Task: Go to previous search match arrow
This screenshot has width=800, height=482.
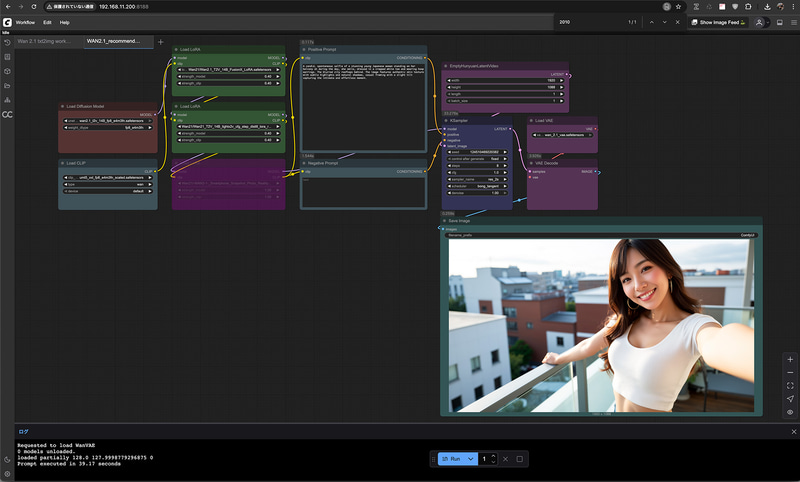Action: pos(652,22)
